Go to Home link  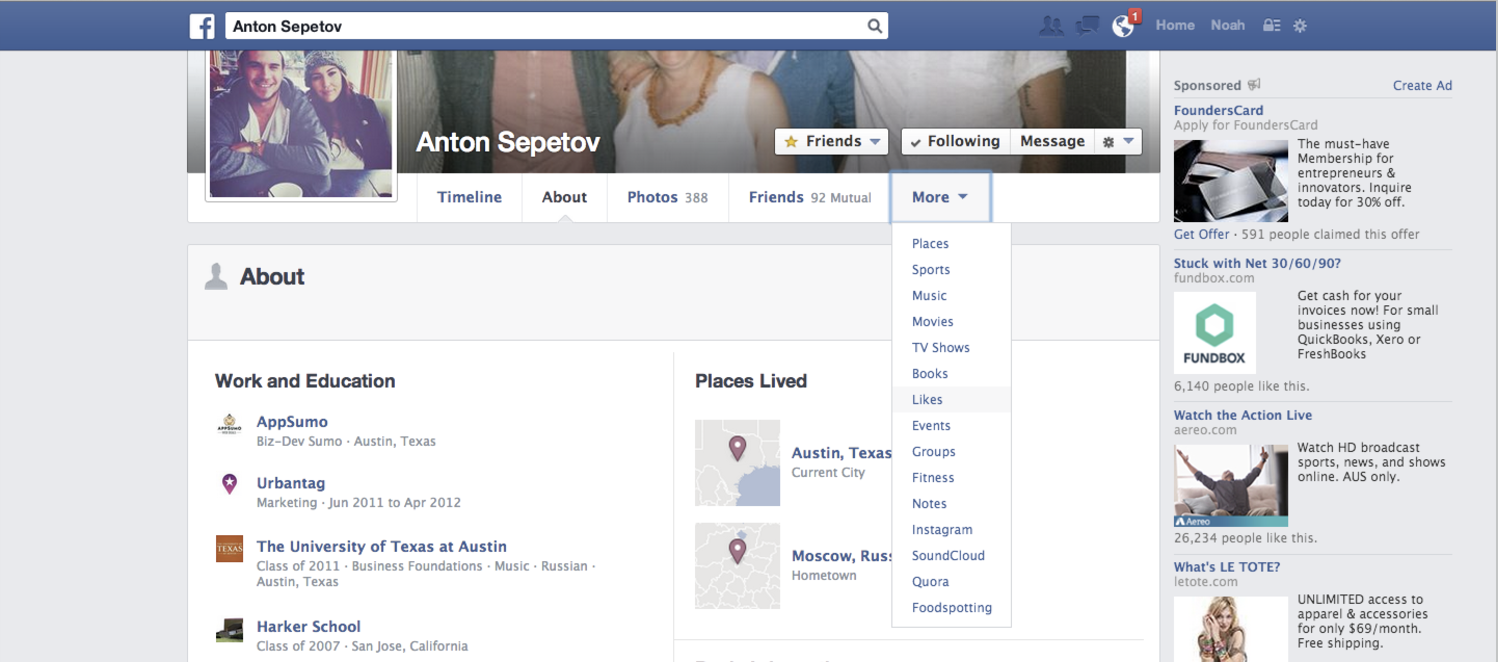tap(1175, 26)
